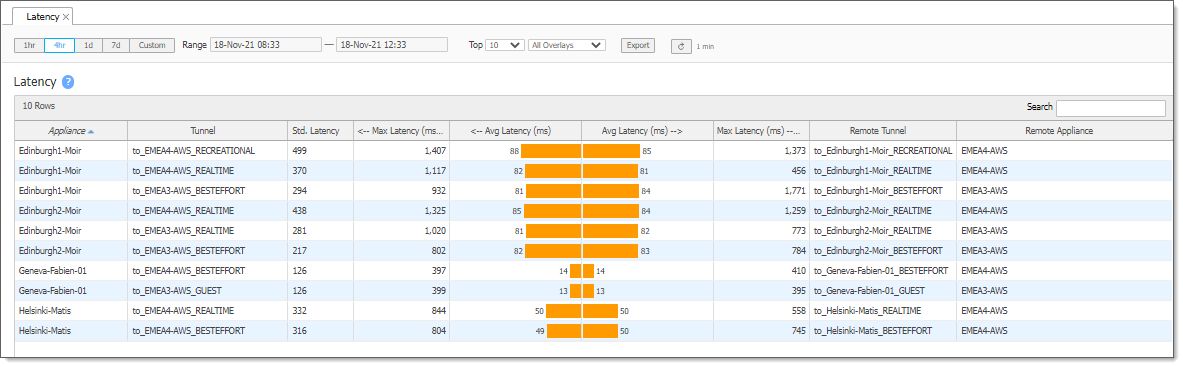Viewport: 1183px width, 367px height.
Task: Choose the Custom time range
Action: (152, 45)
